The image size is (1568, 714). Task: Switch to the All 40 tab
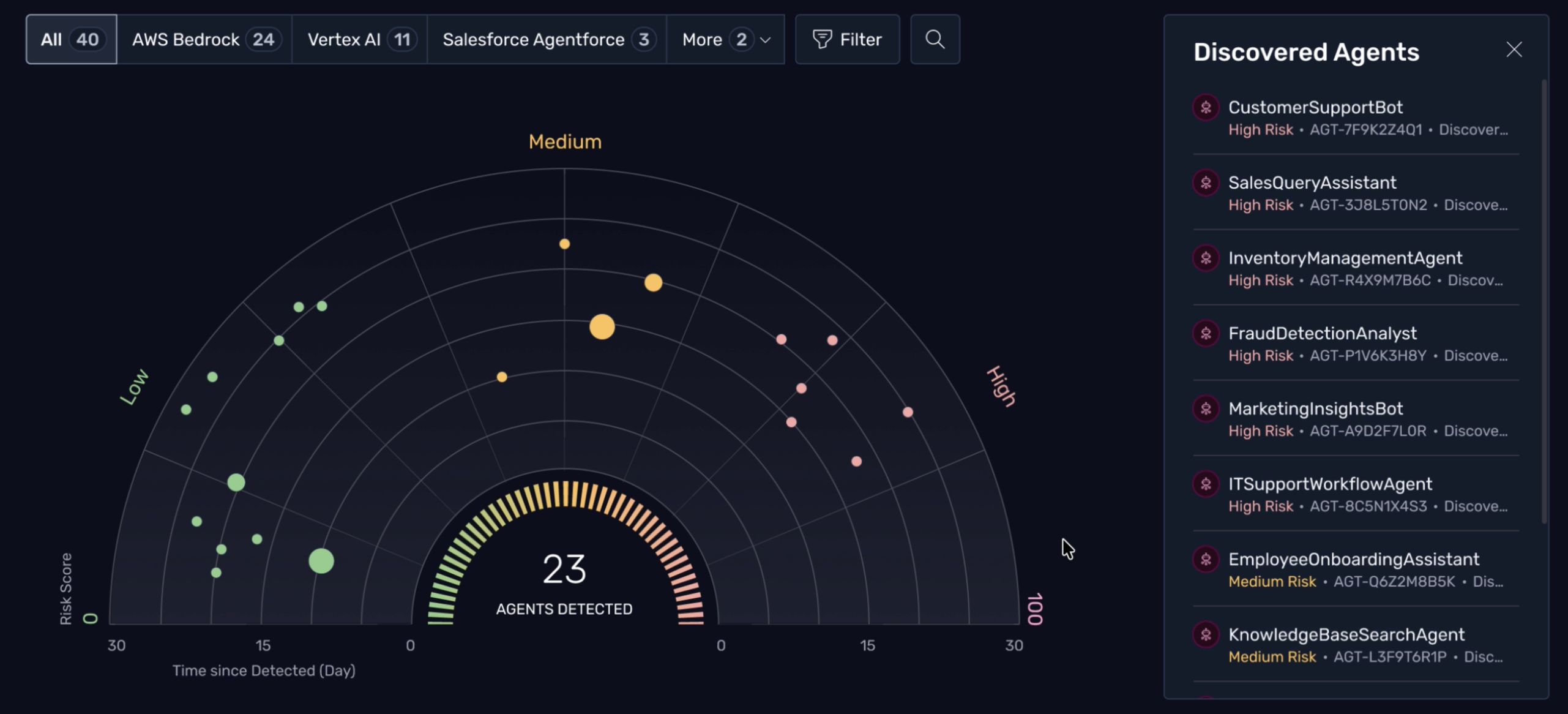coord(71,40)
